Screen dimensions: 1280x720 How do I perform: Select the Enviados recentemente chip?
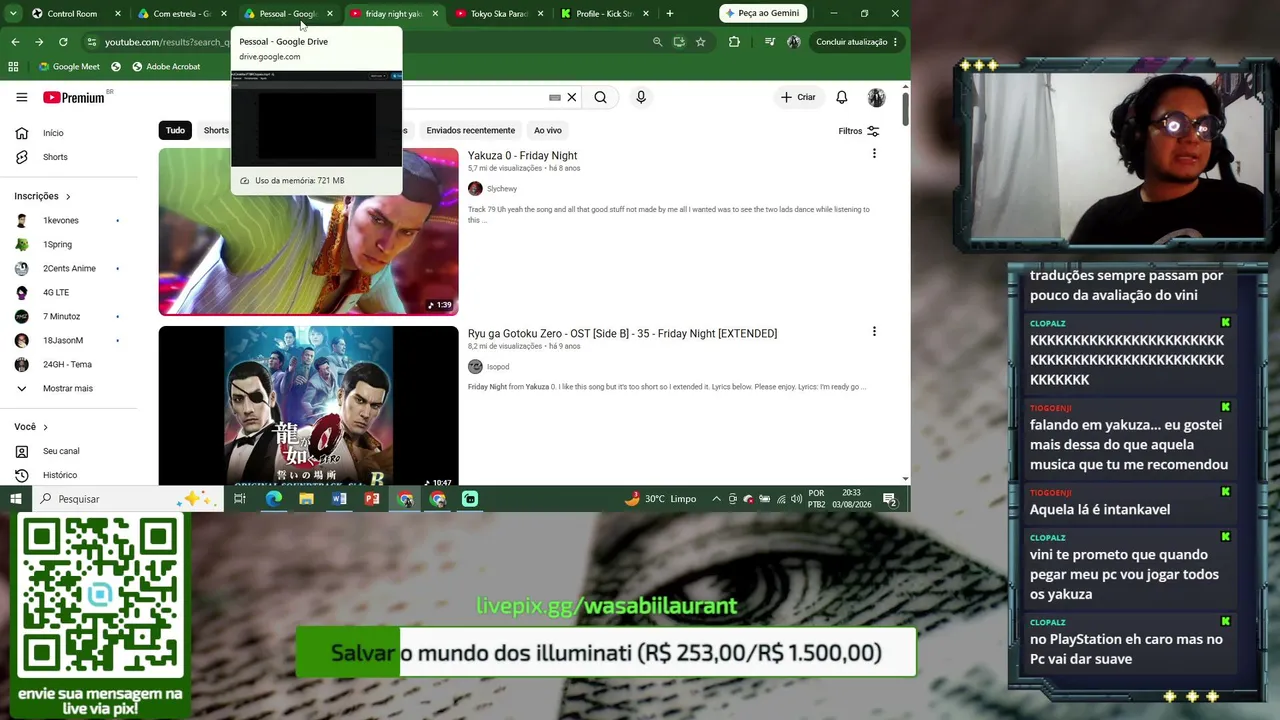click(x=470, y=131)
